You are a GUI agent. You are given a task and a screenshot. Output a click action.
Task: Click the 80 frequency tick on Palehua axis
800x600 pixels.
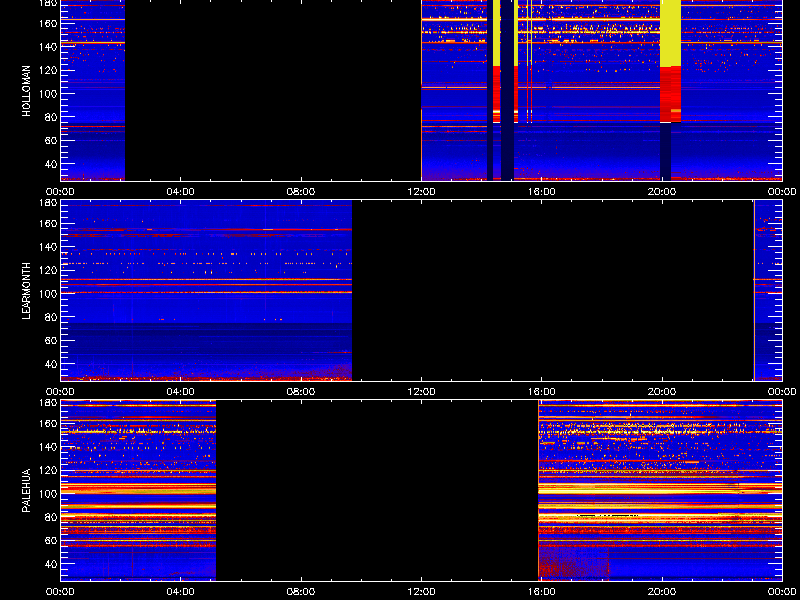tap(50, 517)
